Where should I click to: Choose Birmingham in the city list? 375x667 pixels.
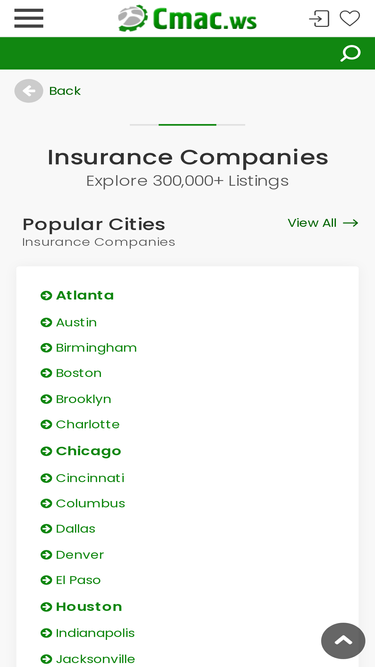click(x=96, y=348)
